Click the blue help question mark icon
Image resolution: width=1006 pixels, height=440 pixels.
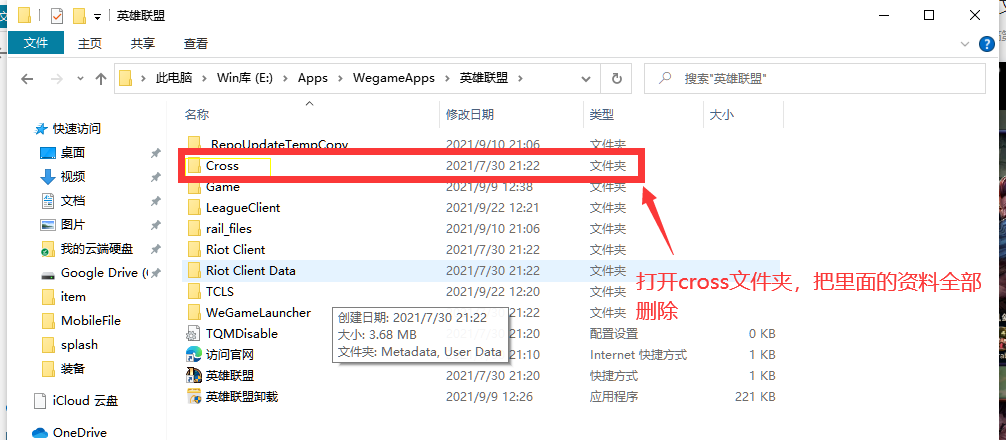pyautogui.click(x=987, y=44)
